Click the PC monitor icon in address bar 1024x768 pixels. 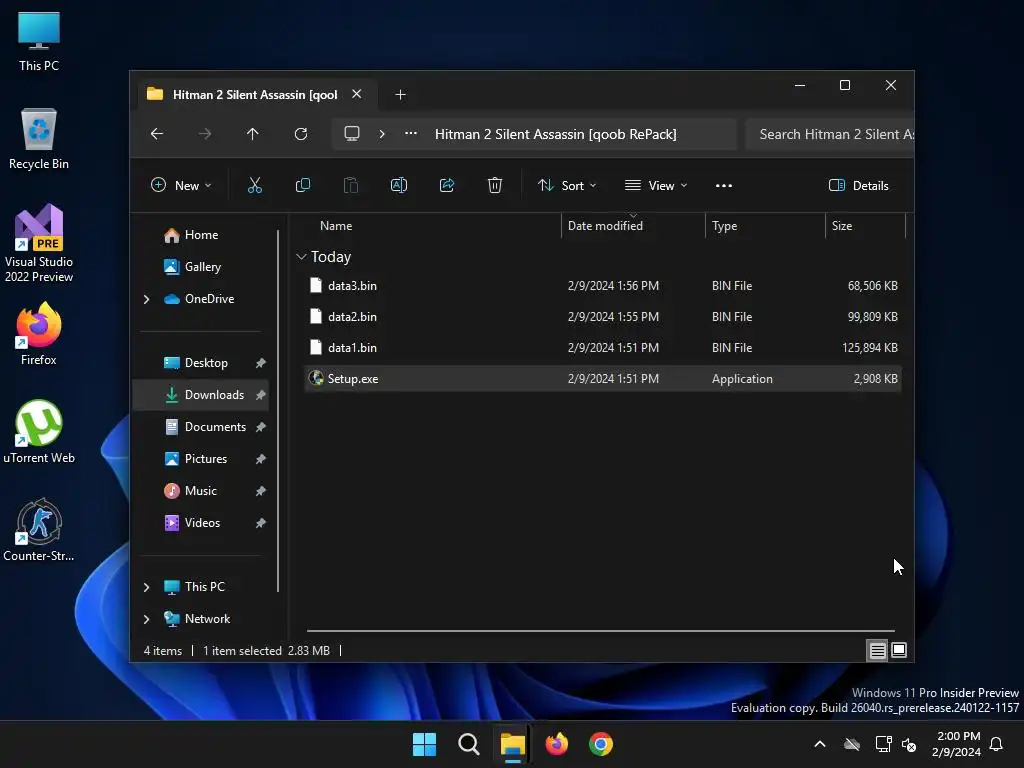click(352, 134)
